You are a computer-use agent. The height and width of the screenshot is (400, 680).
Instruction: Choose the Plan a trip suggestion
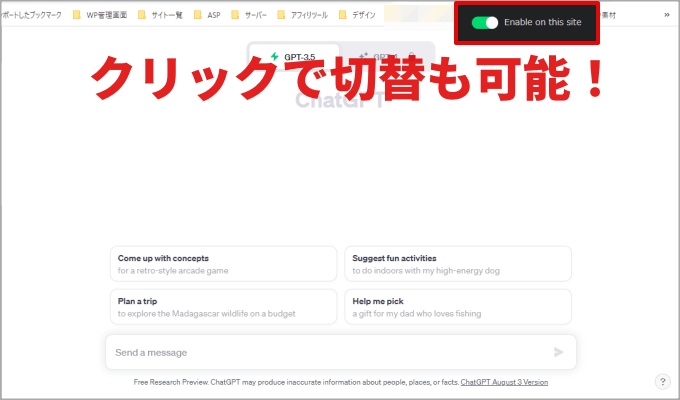point(223,307)
